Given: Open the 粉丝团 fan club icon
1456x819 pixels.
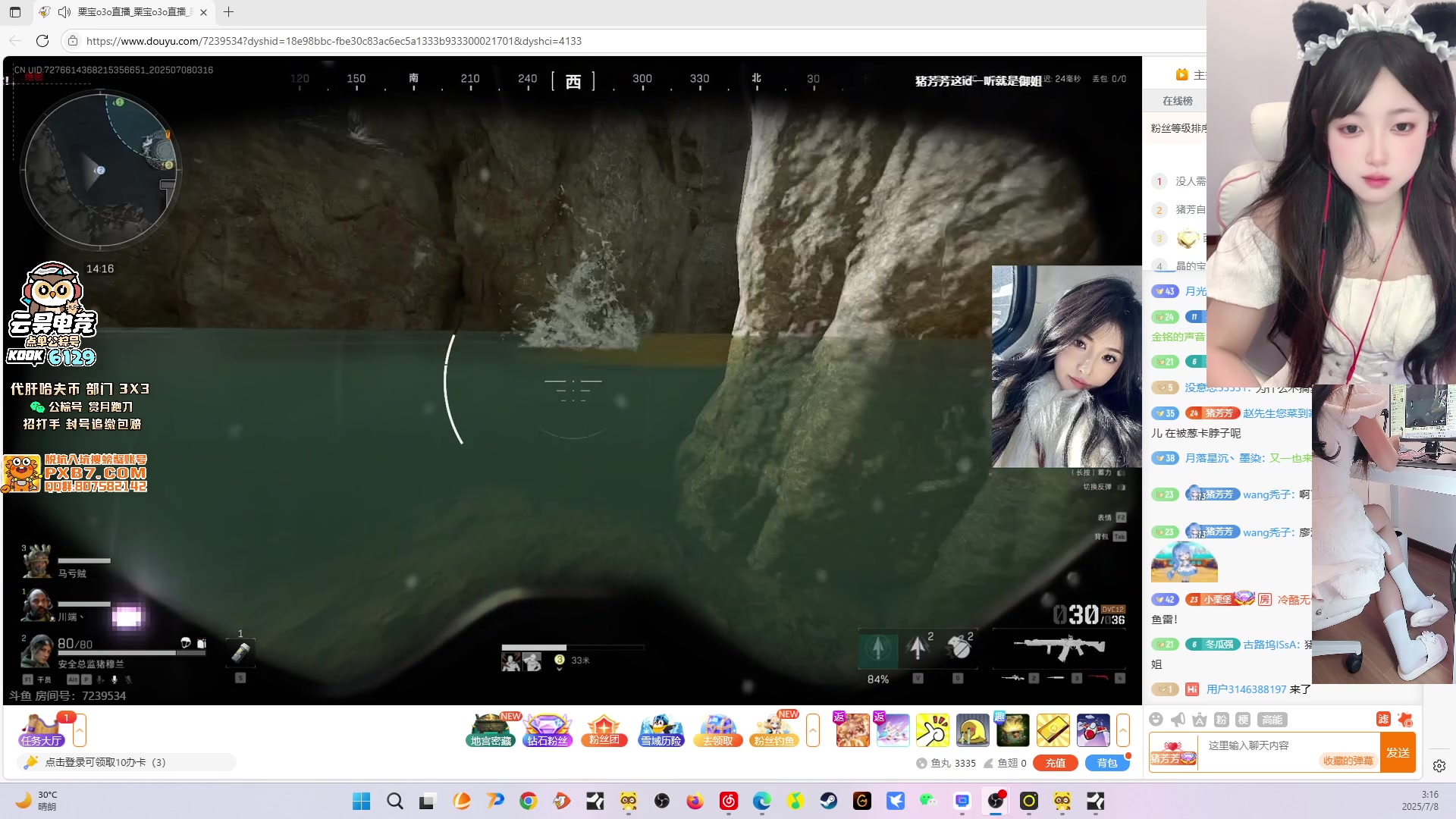Looking at the screenshot, I should point(604,730).
